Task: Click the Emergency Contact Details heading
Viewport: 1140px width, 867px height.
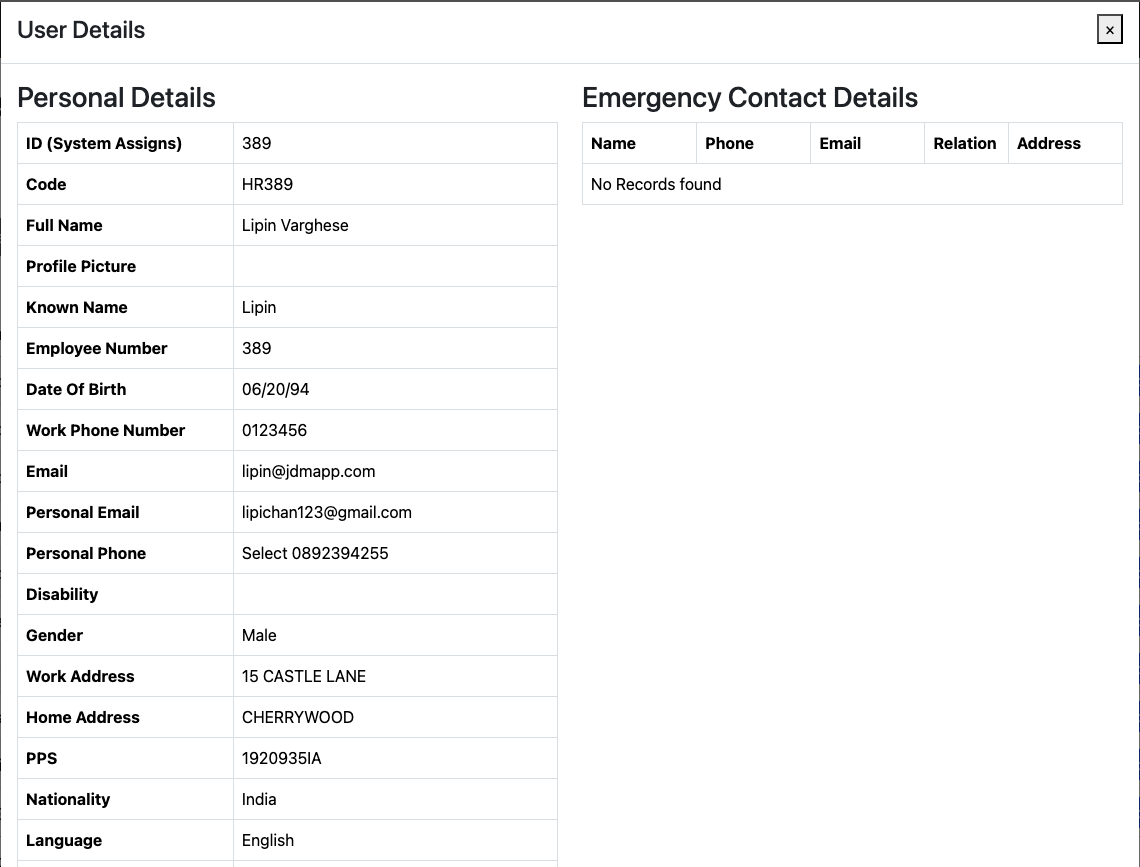Action: [749, 98]
